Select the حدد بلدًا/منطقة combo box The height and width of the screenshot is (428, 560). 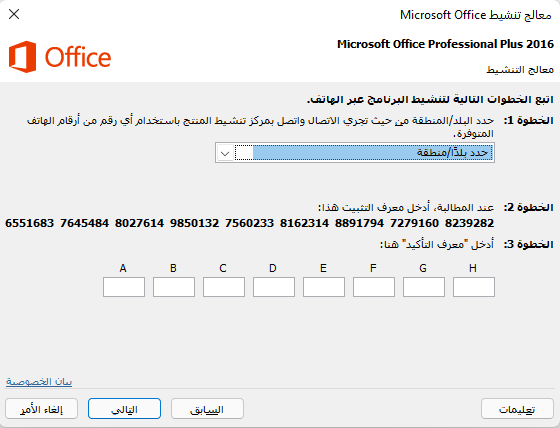tap(355, 153)
